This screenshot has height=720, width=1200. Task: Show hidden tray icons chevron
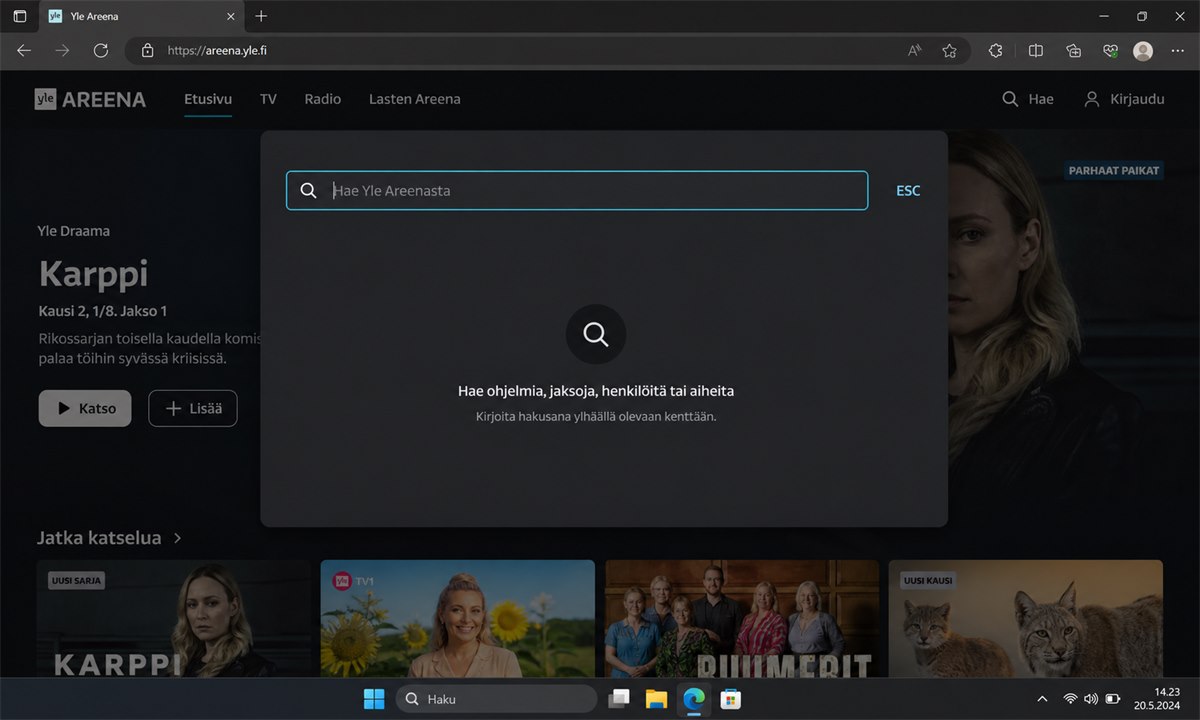pos(1042,699)
